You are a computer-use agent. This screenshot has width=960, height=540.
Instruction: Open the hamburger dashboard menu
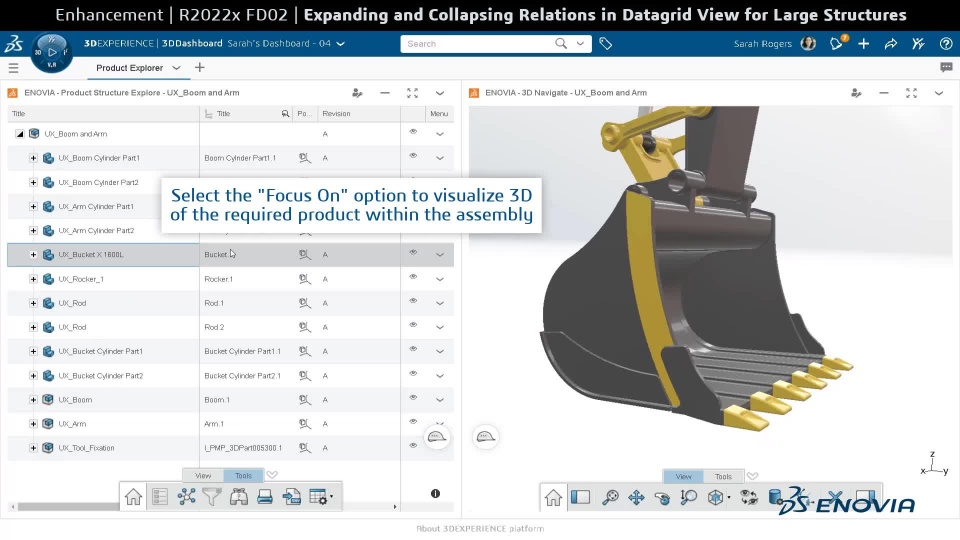(13, 67)
